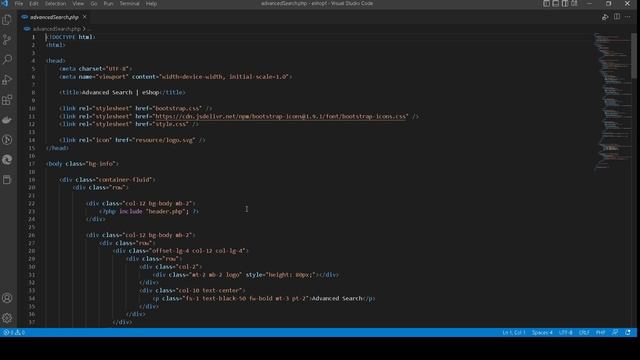Click the notifications bell in status bar
This screenshot has height=360, width=640.
[628, 332]
